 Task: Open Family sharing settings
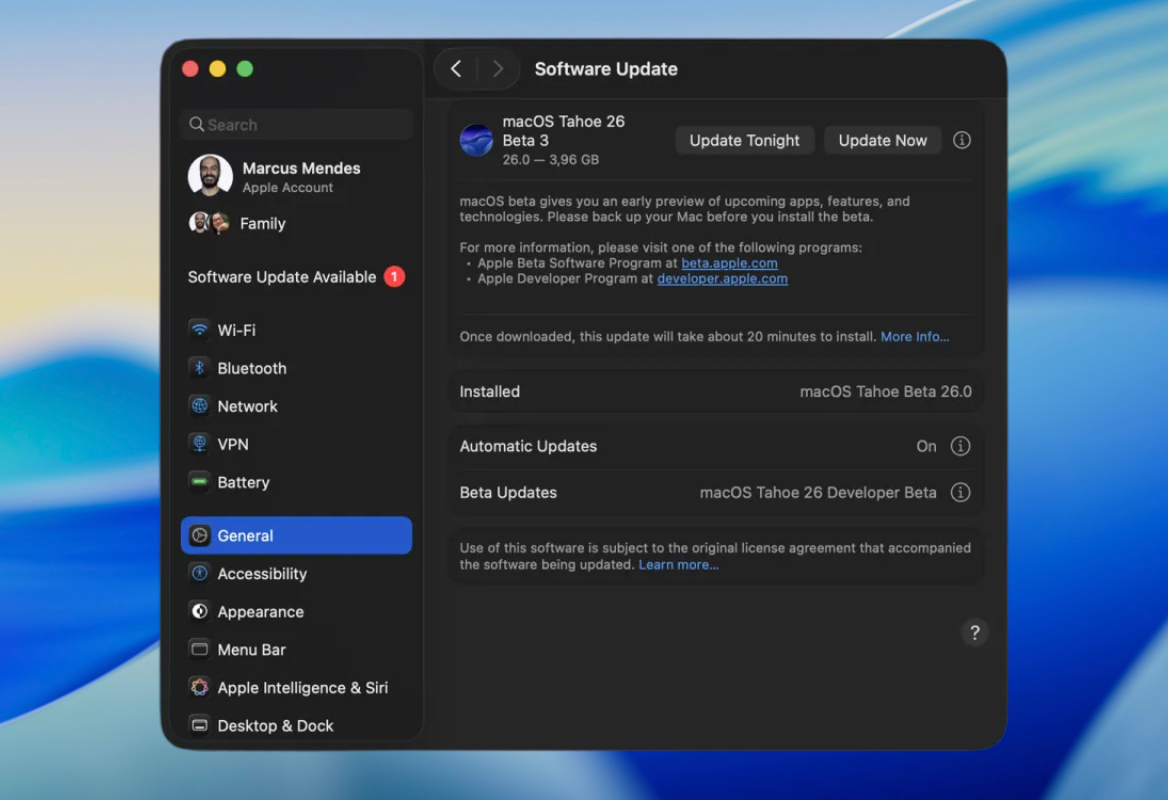point(296,223)
